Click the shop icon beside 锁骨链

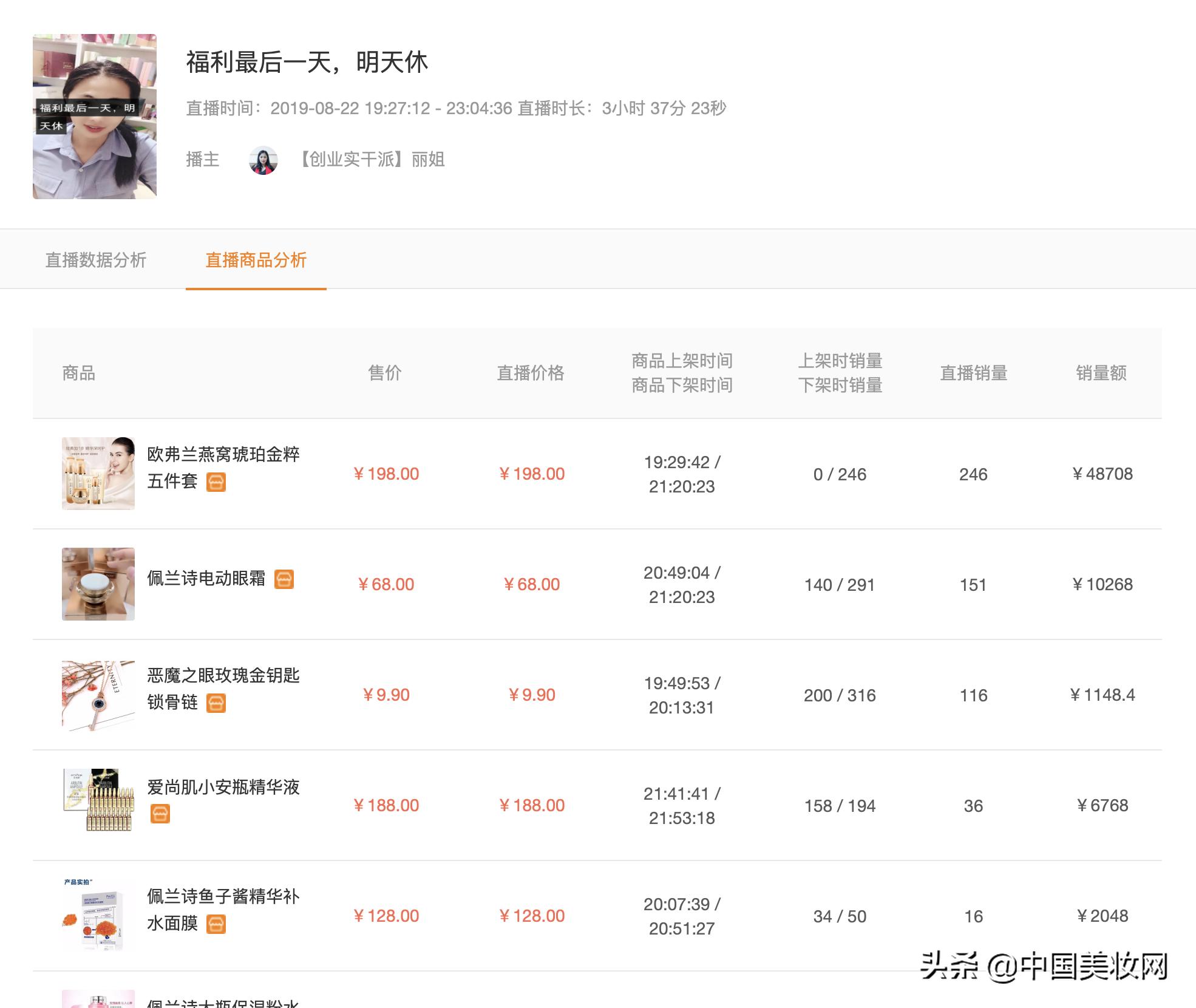point(216,703)
